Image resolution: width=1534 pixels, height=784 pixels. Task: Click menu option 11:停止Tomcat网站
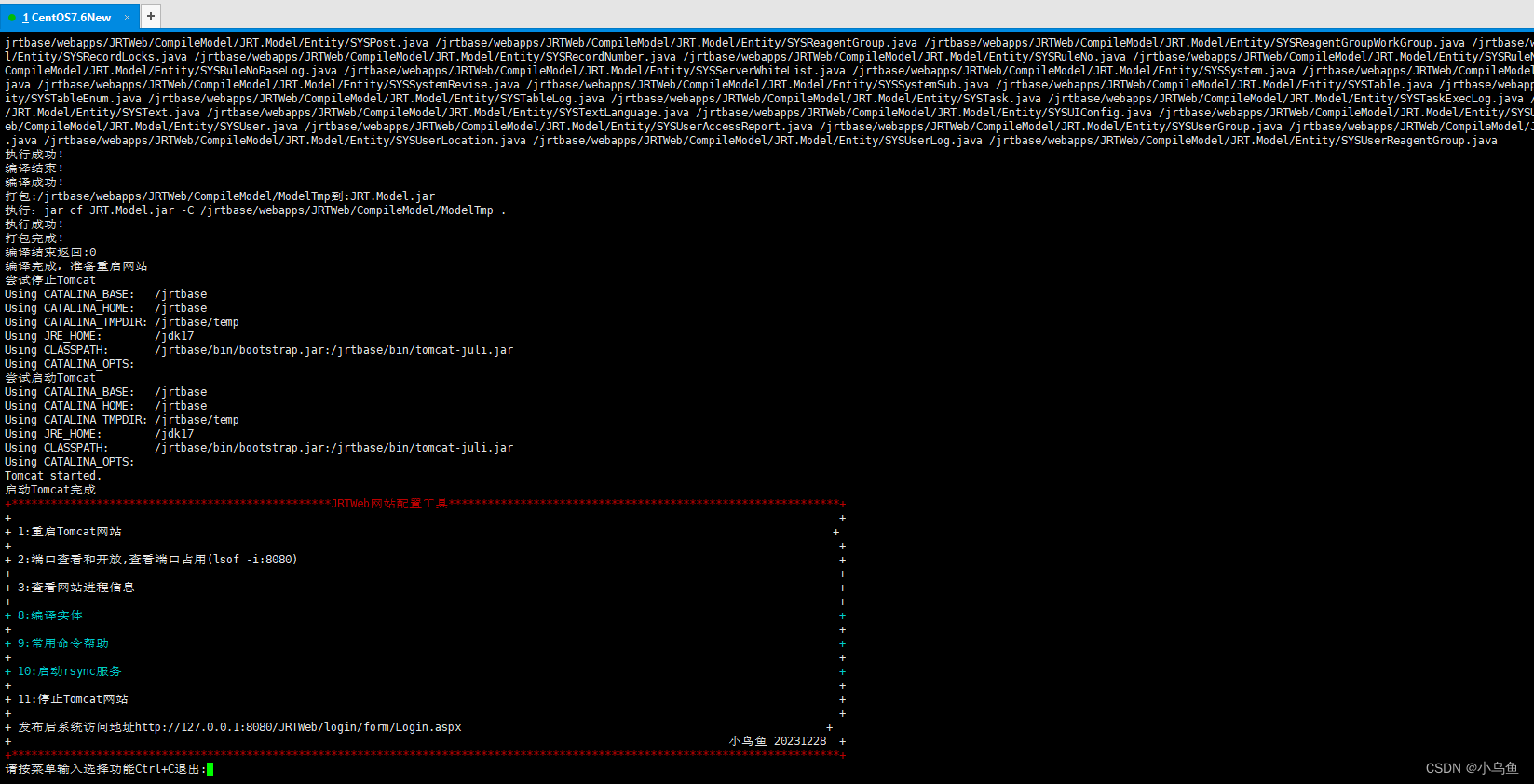pyautogui.click(x=73, y=699)
